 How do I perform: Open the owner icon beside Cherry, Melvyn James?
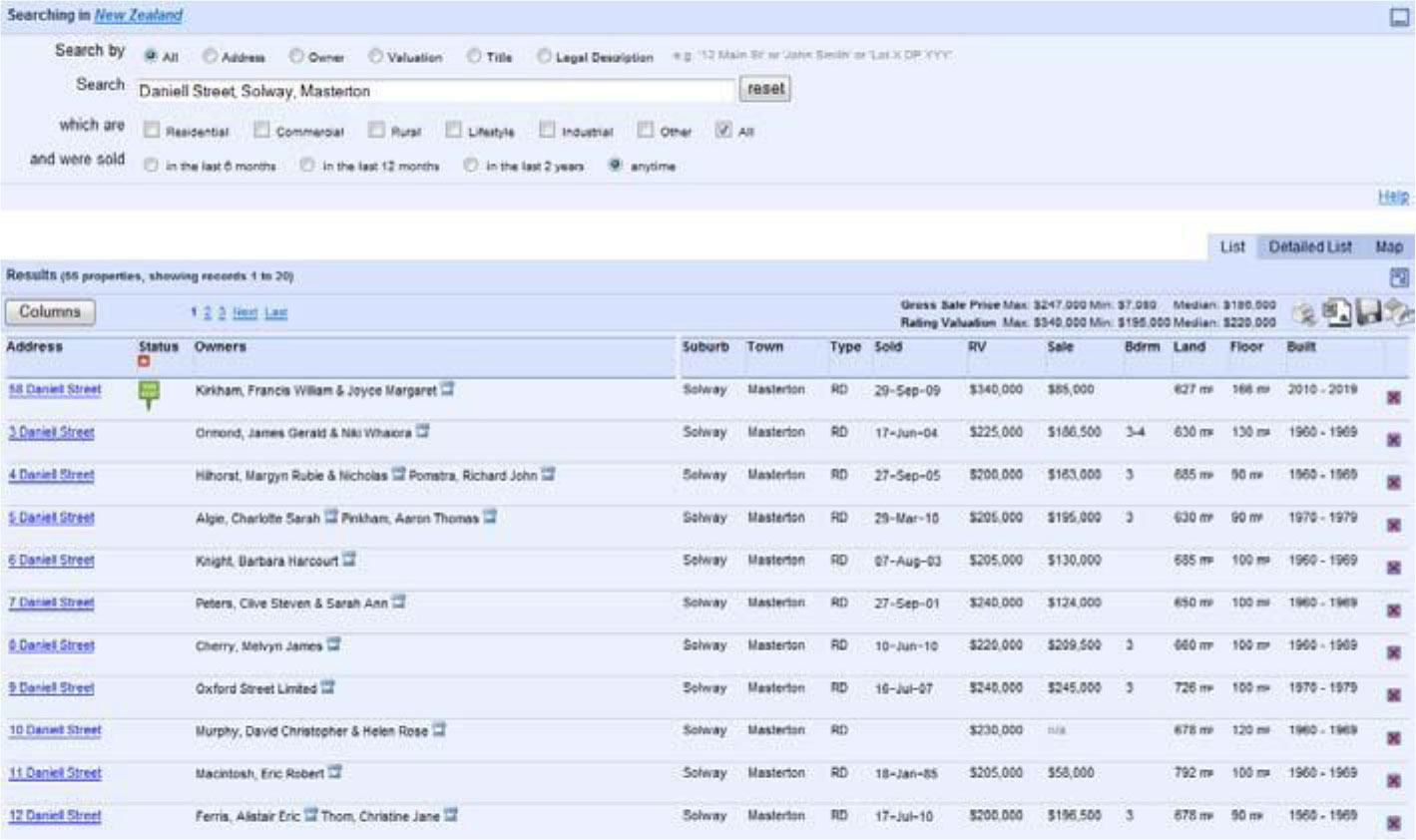334,645
